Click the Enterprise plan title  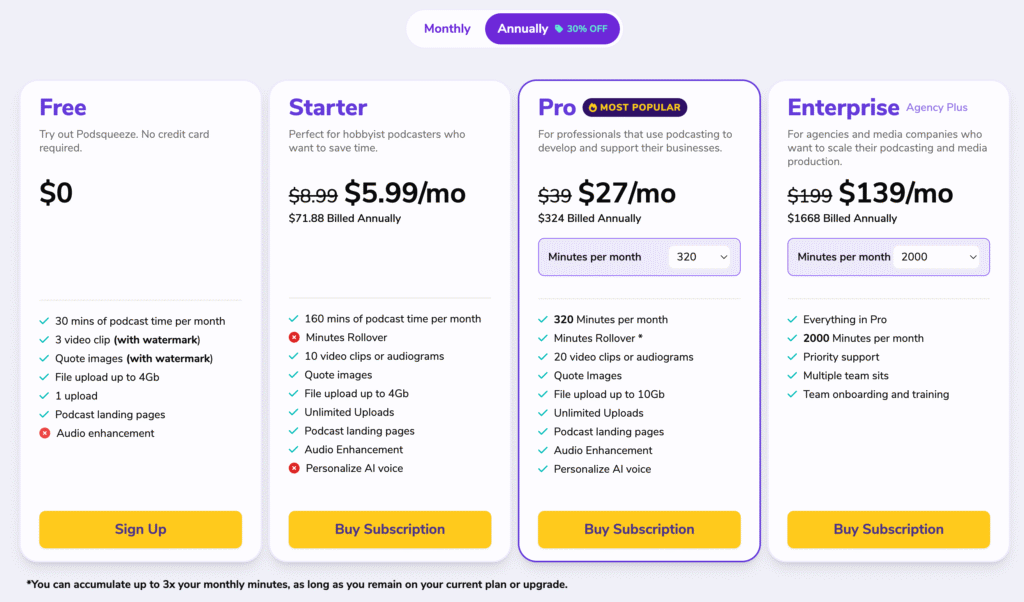843,108
